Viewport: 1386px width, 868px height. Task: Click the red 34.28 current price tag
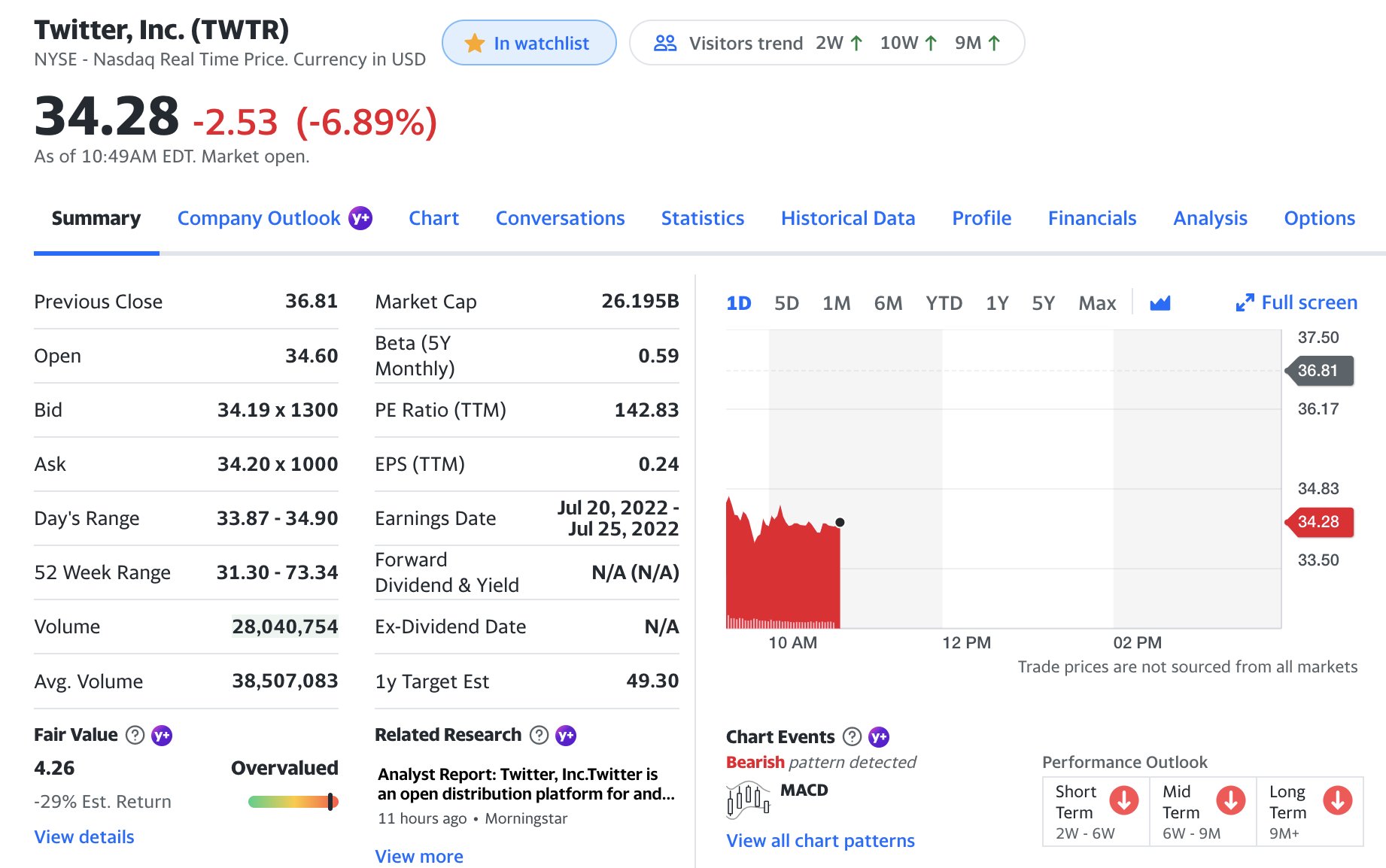[1319, 521]
